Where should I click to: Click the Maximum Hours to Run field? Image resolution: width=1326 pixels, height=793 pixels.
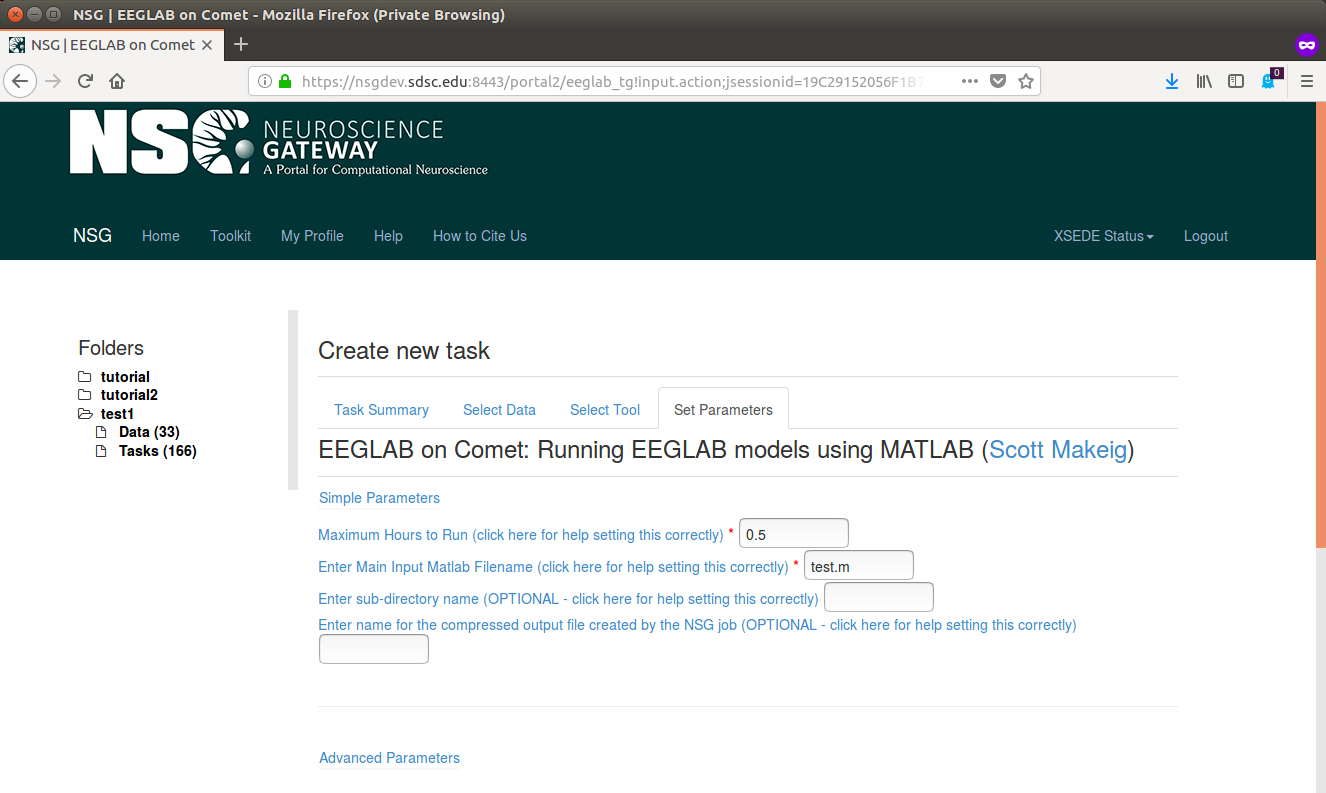pos(794,534)
